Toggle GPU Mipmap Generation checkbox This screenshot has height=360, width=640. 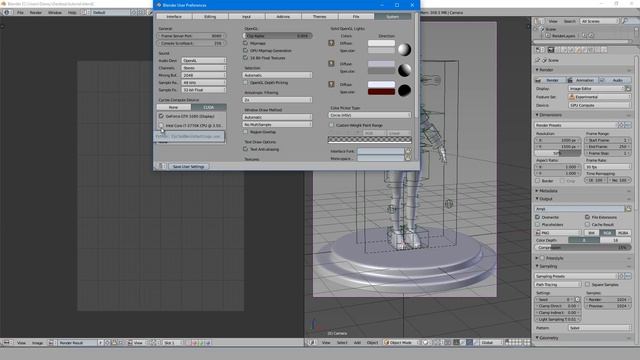245,50
